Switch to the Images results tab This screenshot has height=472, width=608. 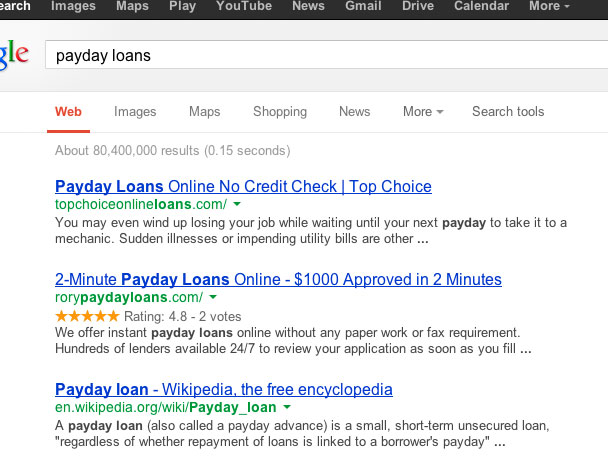tap(135, 112)
